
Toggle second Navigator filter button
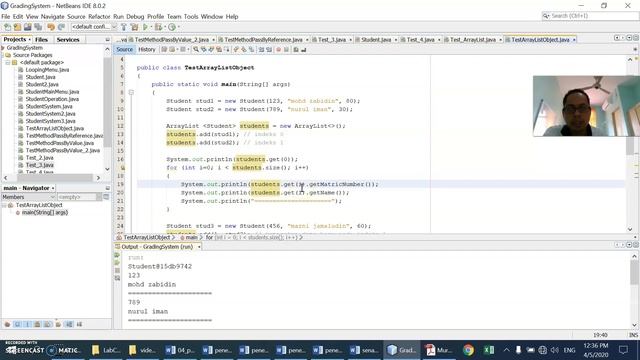point(17,324)
